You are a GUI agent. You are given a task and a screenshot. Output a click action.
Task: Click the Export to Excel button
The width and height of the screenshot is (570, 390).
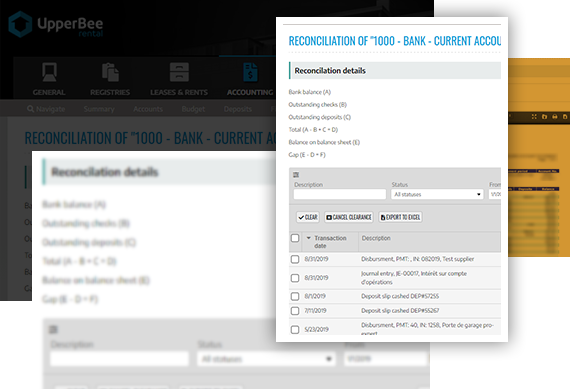[x=400, y=217]
